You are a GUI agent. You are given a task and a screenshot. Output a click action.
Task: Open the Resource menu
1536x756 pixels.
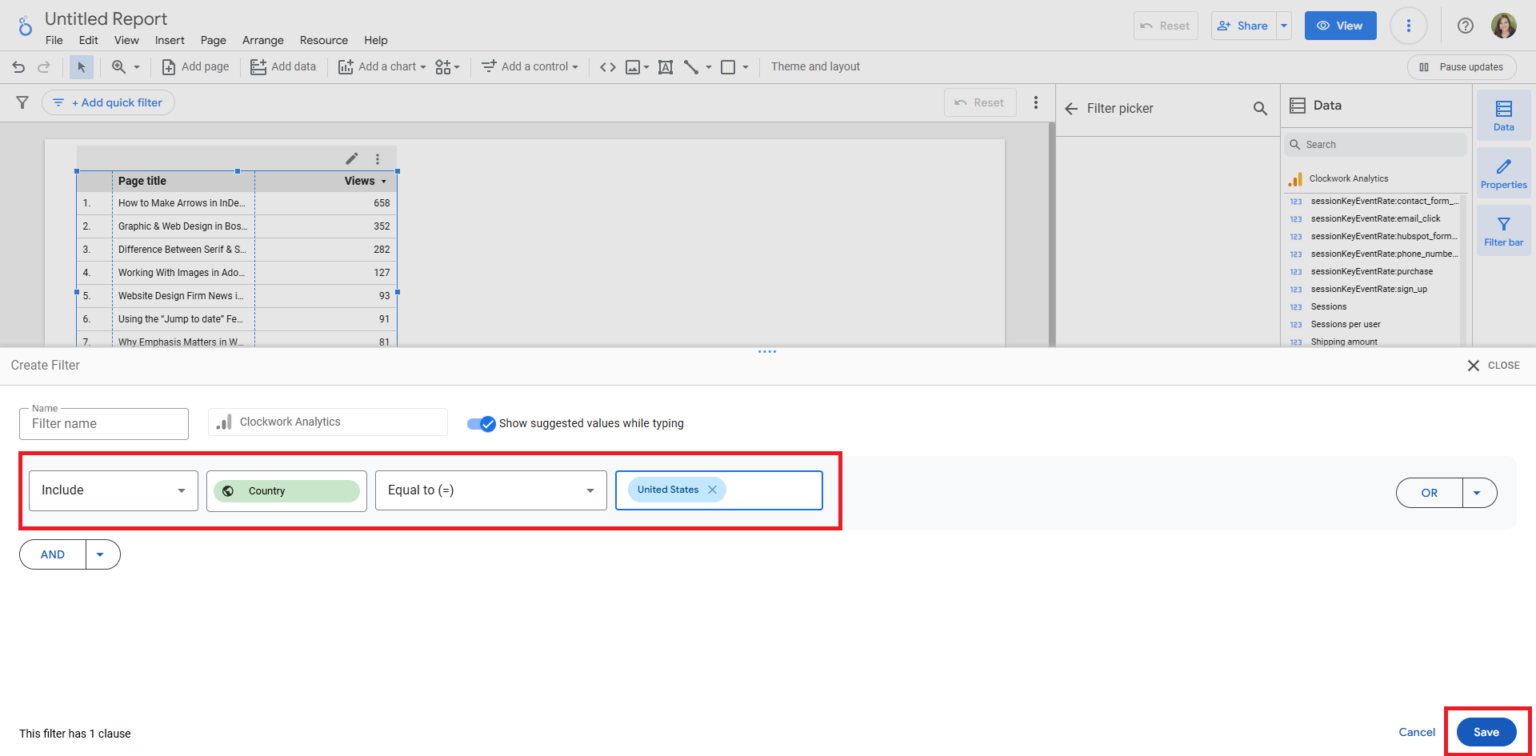(323, 40)
